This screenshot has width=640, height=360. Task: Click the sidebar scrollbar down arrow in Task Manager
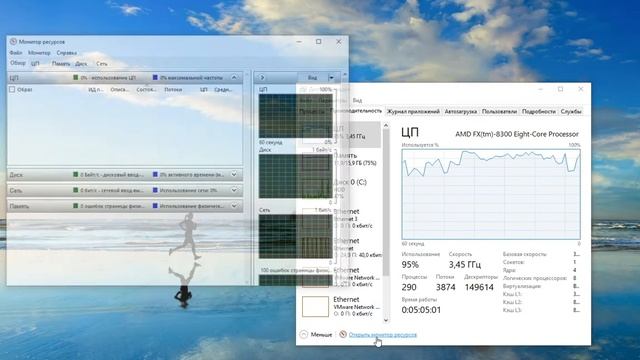(x=386, y=320)
